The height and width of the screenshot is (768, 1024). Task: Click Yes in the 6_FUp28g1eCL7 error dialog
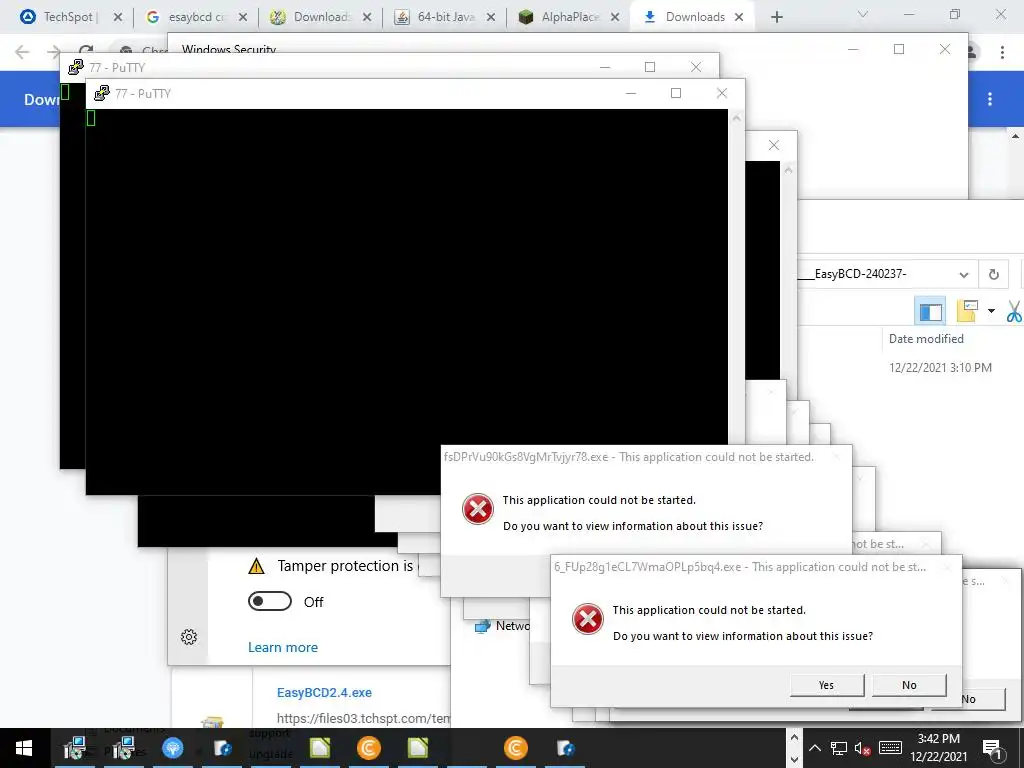click(827, 685)
